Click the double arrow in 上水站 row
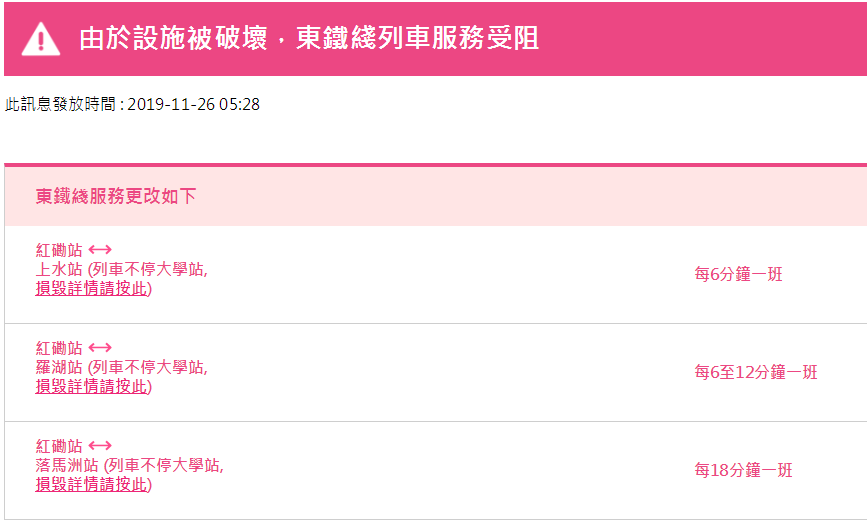This screenshot has height=529, width=867. click(x=100, y=251)
